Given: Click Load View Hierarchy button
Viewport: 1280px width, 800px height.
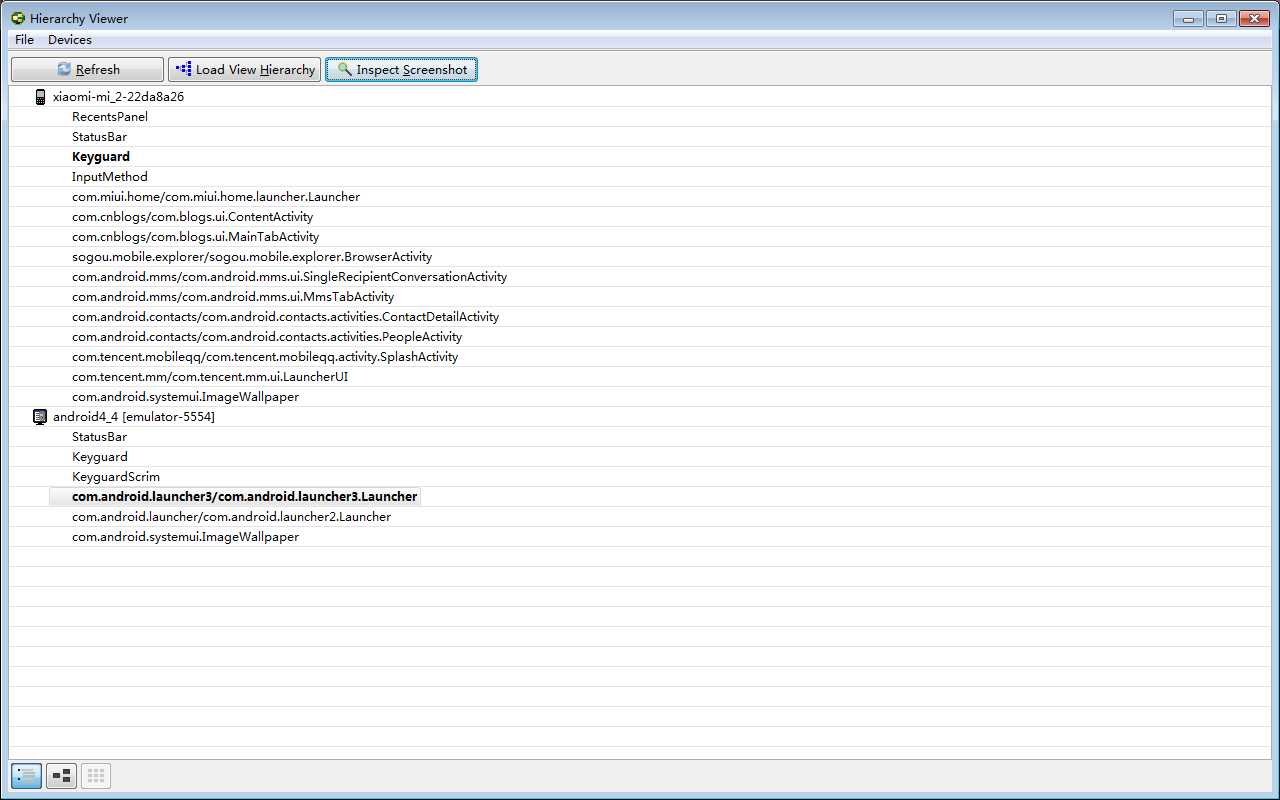Looking at the screenshot, I should (x=245, y=69).
